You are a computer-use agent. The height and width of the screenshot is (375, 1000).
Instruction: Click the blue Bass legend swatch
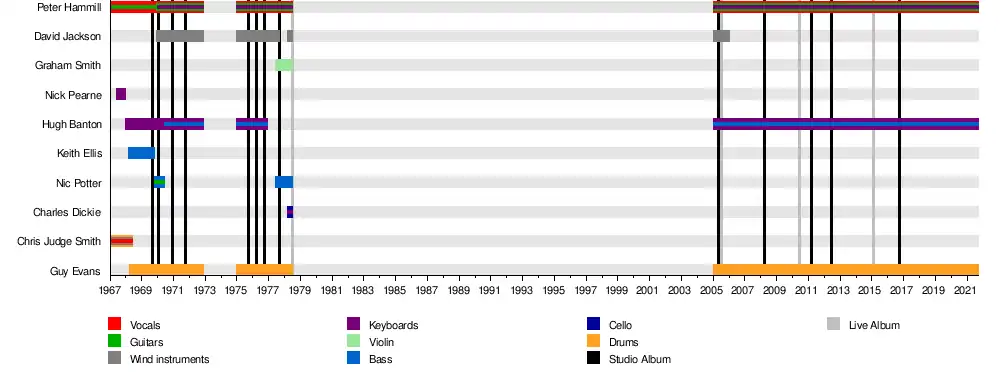353,358
